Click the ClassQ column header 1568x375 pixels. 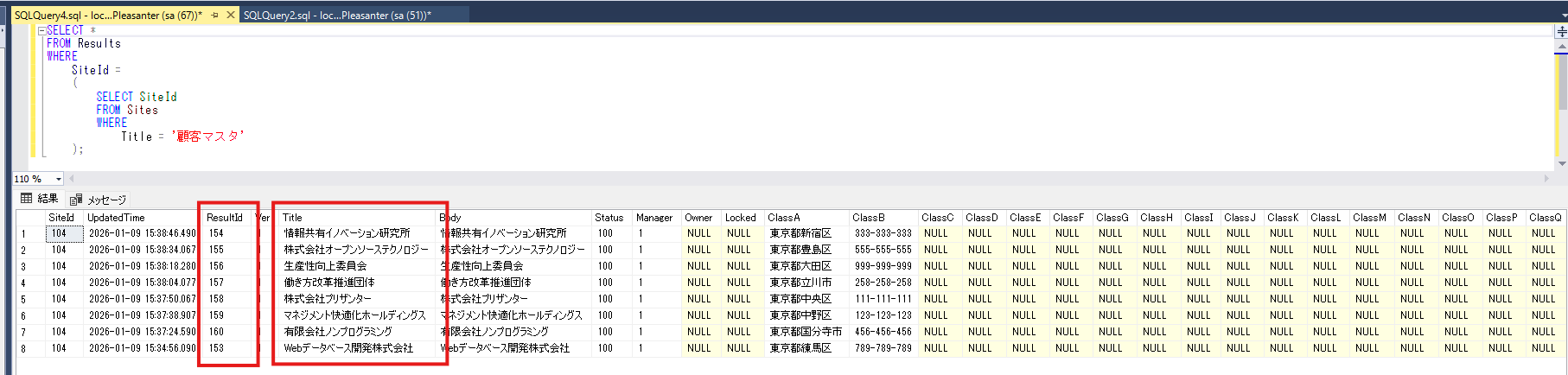click(1546, 218)
